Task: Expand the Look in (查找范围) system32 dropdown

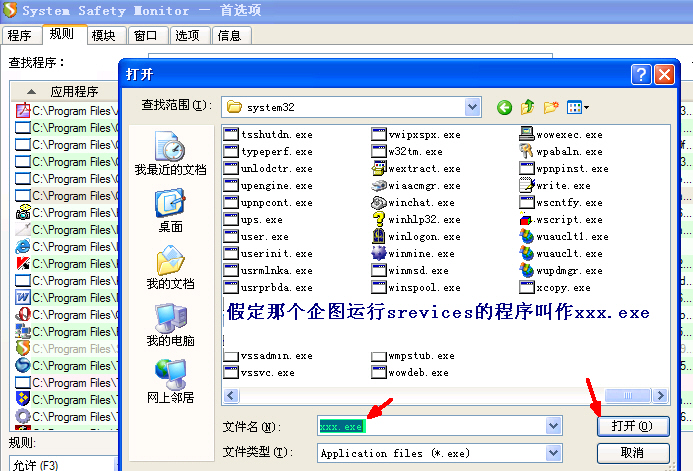Action: click(x=472, y=107)
